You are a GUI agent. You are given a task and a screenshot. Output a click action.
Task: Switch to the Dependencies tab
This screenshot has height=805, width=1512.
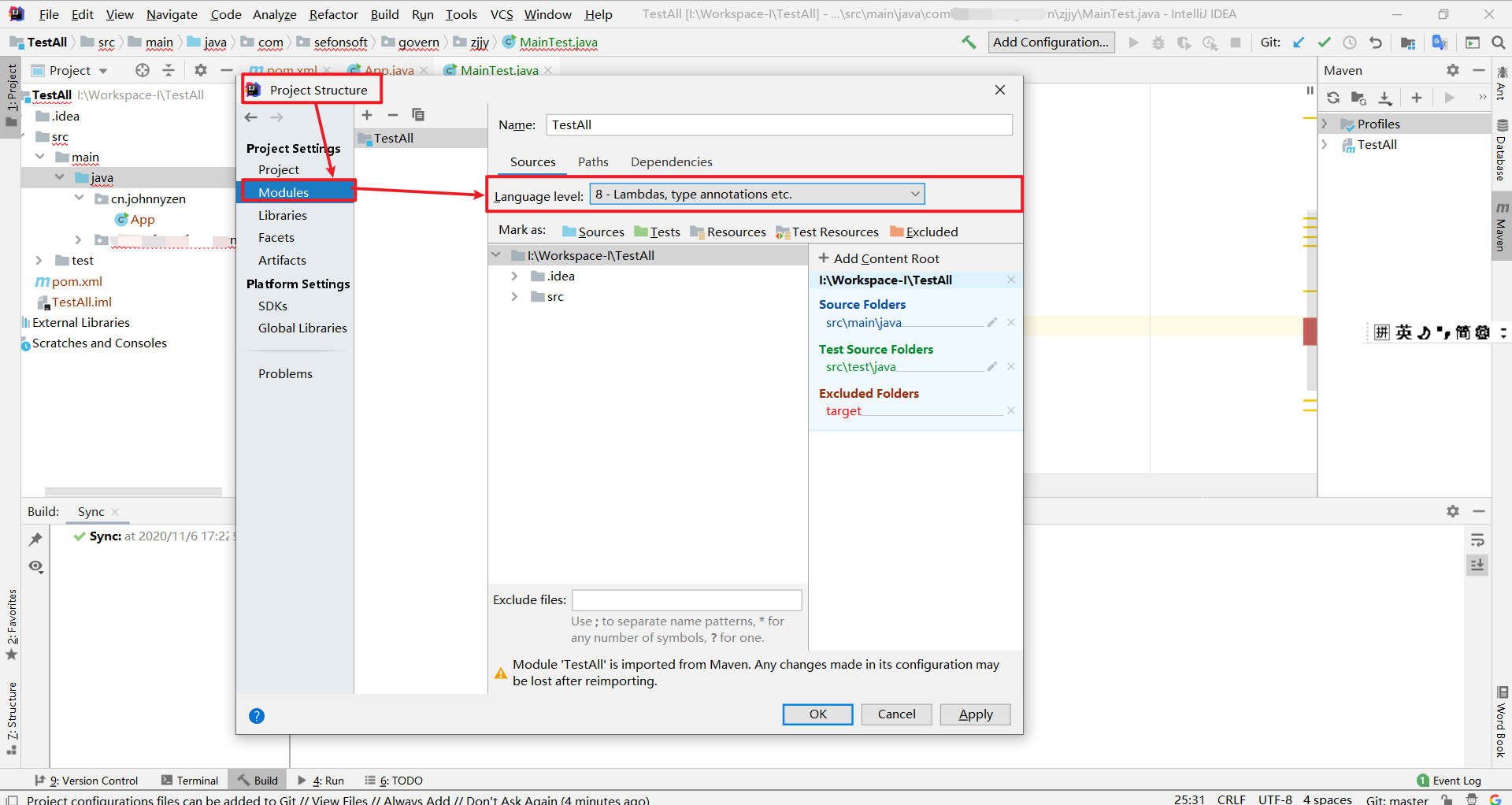pos(671,161)
